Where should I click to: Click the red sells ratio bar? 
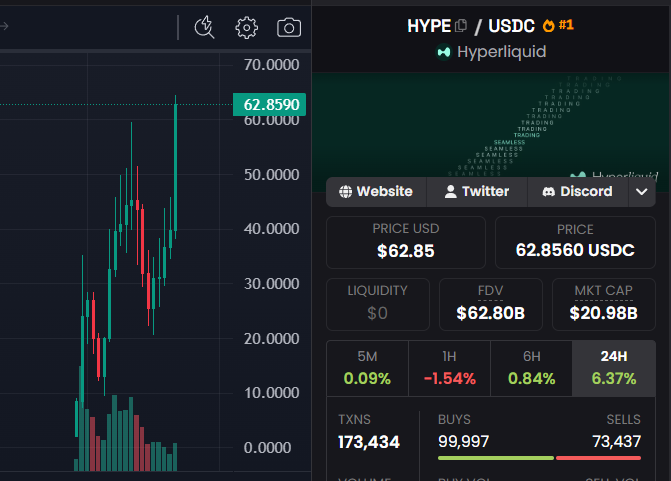[598, 458]
